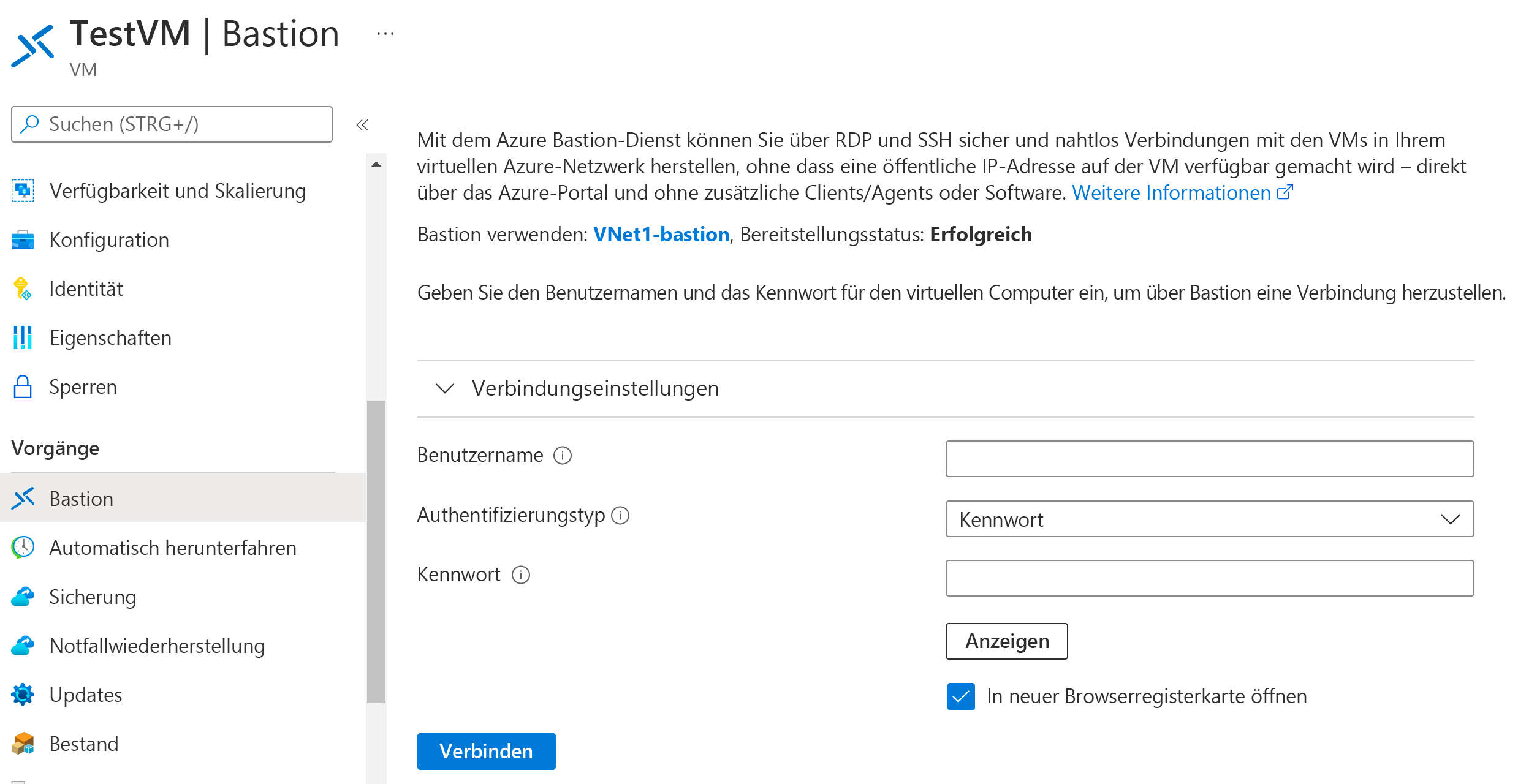Click the Vorgänge section heading
This screenshot has height=784, width=1537.
(55, 448)
